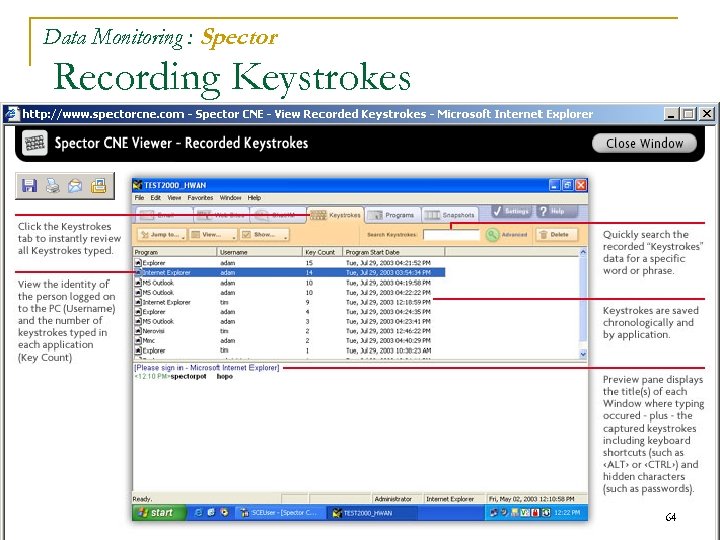Click the green magnifier Advanced search icon
Screen dimensions: 720x540
tap(492, 235)
